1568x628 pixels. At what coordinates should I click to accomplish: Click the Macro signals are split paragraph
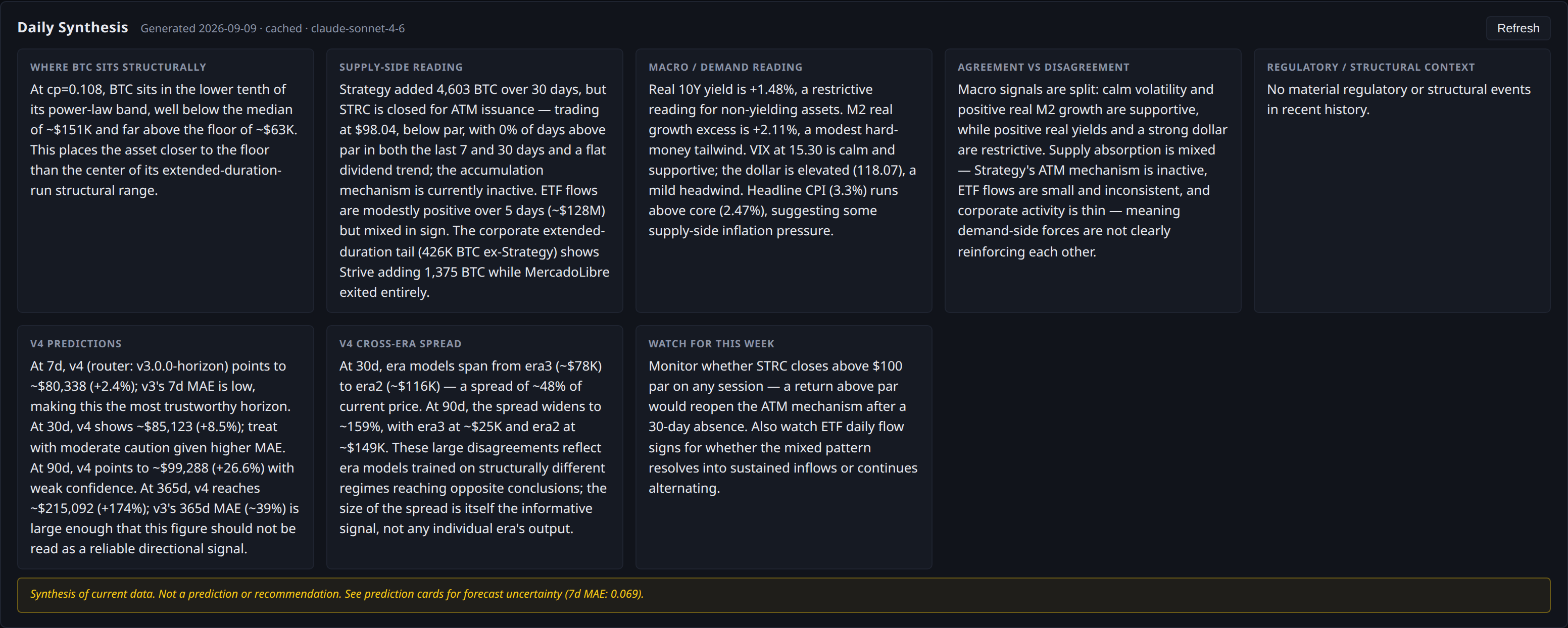pos(1092,171)
